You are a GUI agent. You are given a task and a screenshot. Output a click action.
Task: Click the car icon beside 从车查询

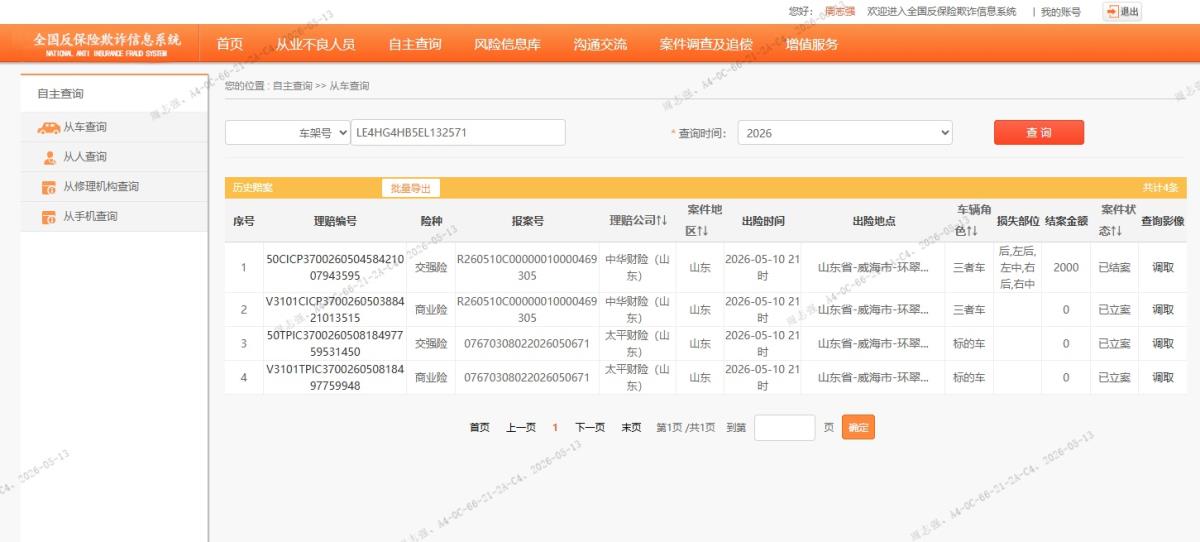click(x=48, y=127)
